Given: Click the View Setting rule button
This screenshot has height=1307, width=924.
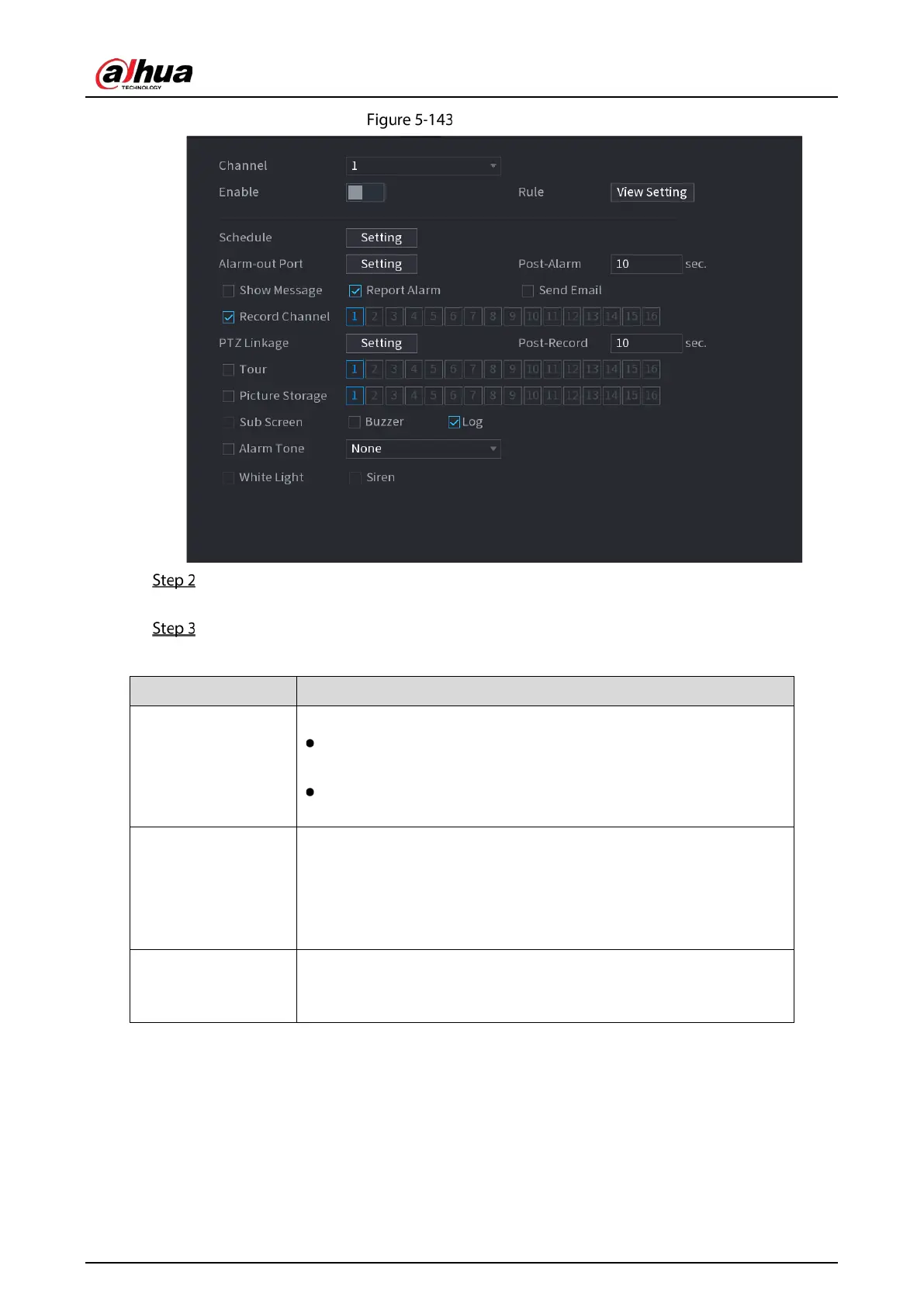Looking at the screenshot, I should tap(652, 192).
